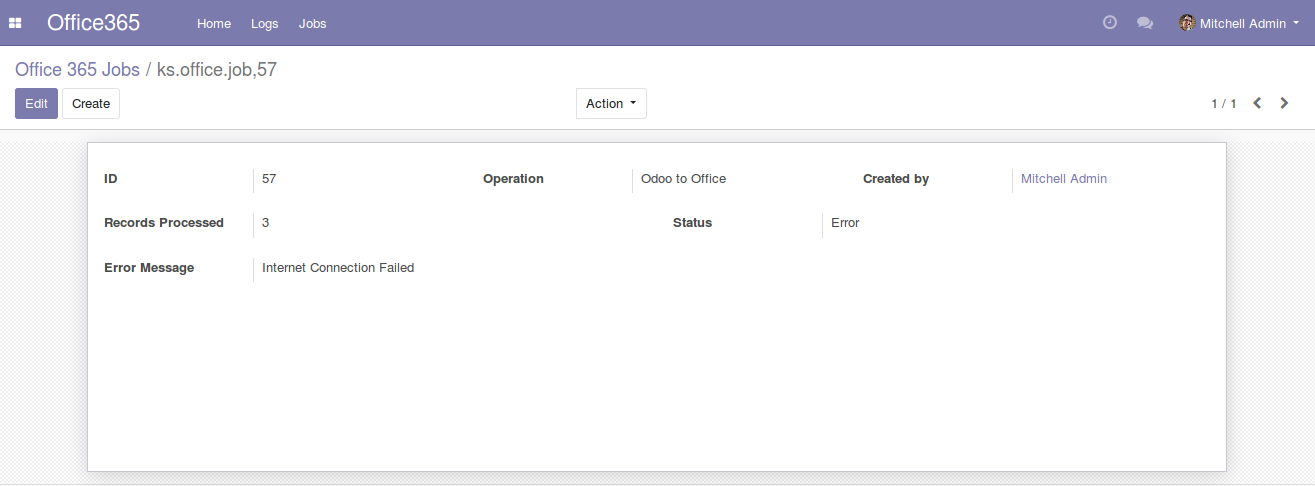Expand the Action dropdown
The width and height of the screenshot is (1315, 486).
click(611, 103)
